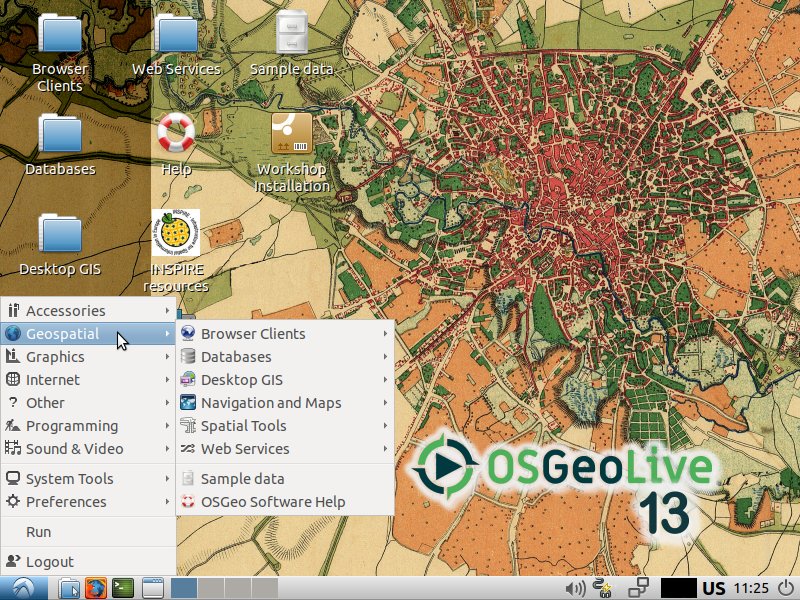The height and width of the screenshot is (600, 800).
Task: Open the INSPIRE resources desktop icon
Action: pyautogui.click(x=176, y=232)
